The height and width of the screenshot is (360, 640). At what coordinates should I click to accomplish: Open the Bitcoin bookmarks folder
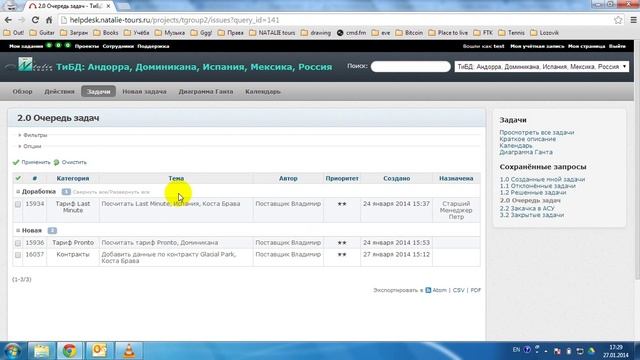[x=409, y=33]
